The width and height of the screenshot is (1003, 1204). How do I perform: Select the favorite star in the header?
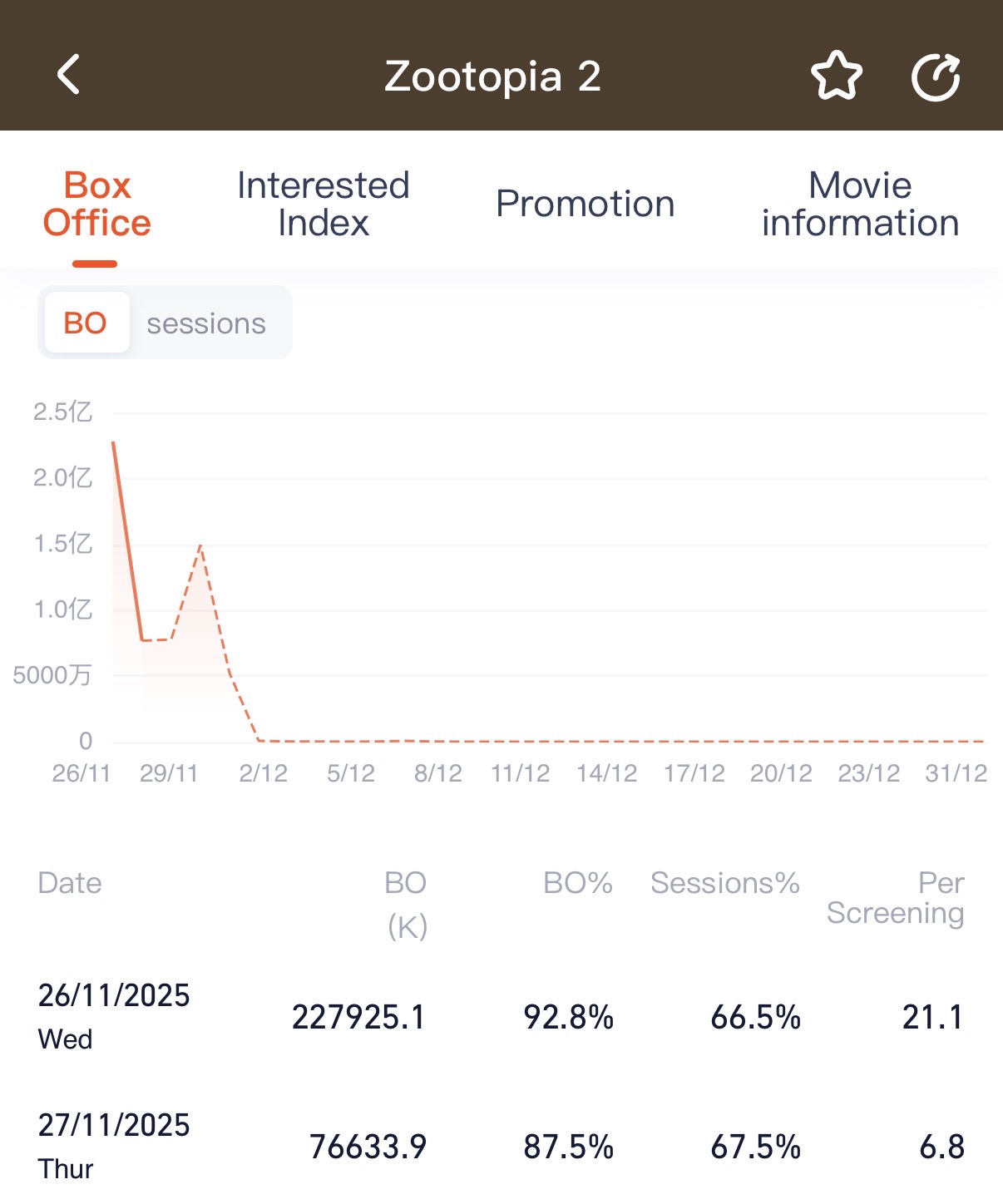coord(837,76)
